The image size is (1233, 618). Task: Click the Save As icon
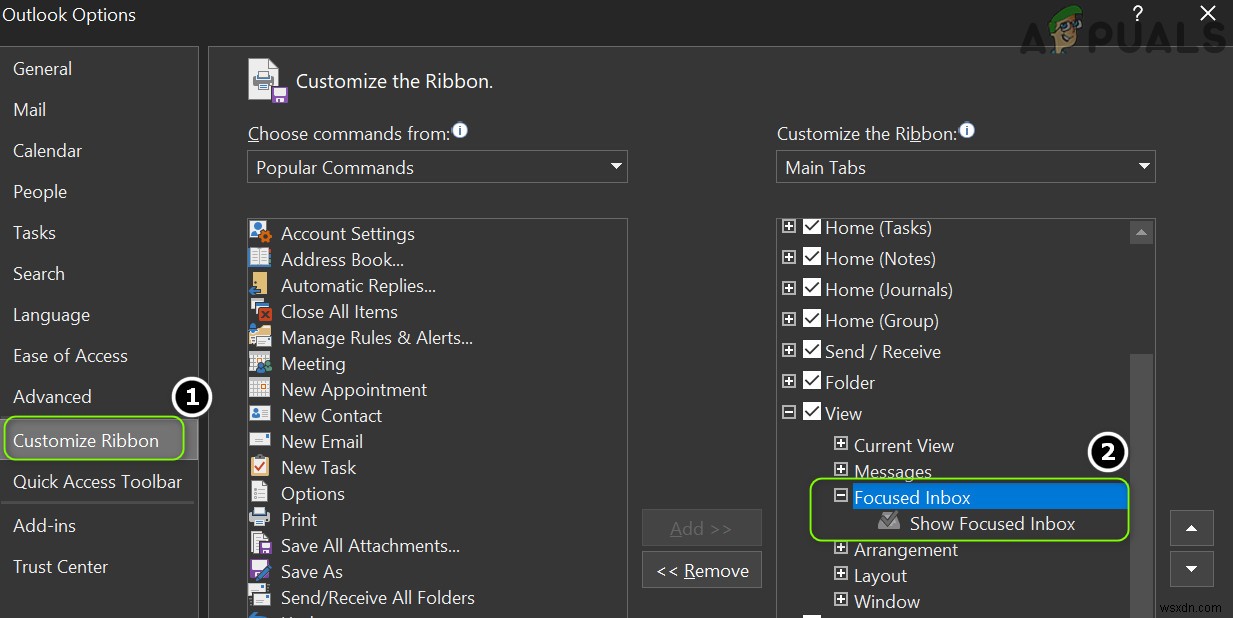pyautogui.click(x=261, y=571)
